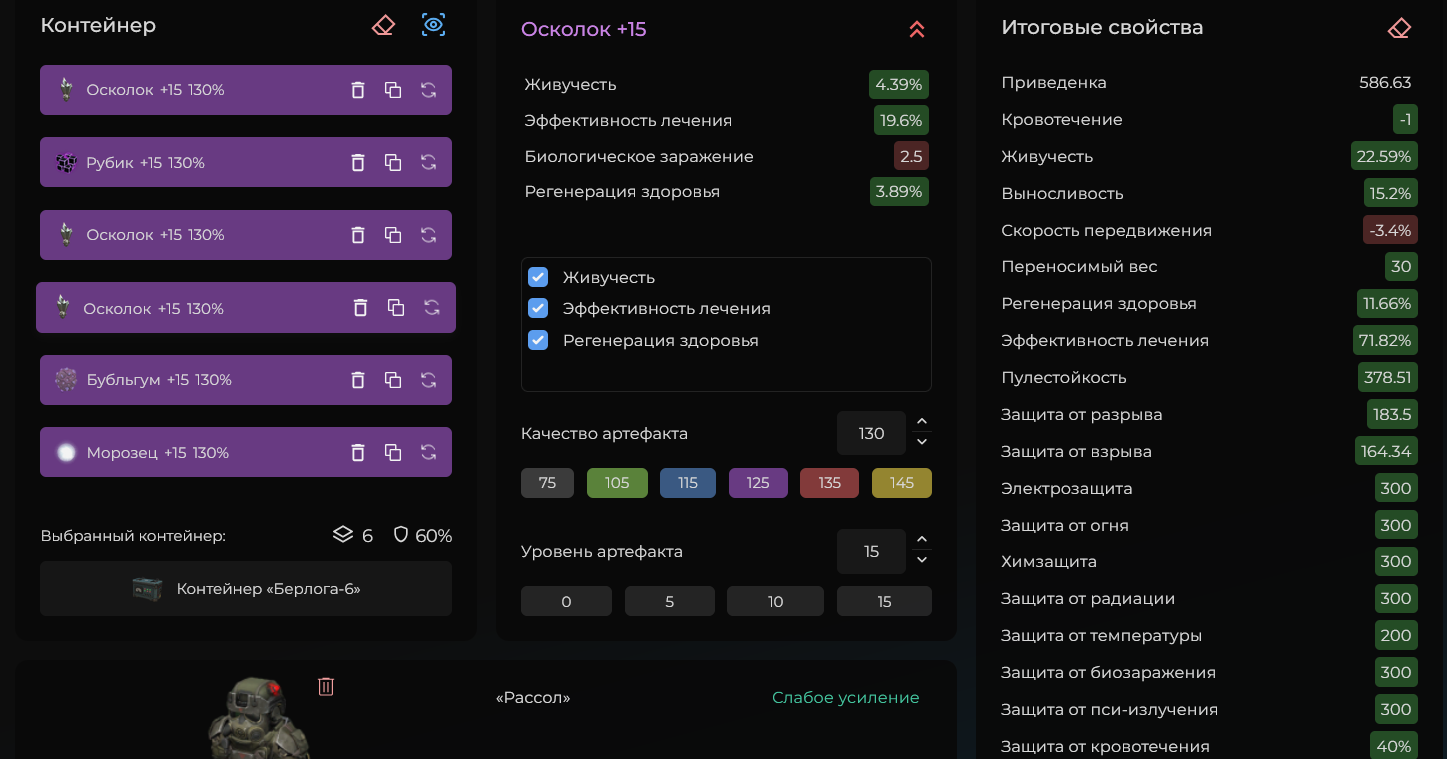Toggle the eye icon in the Контейнер header
The width and height of the screenshot is (1447, 759).
pyautogui.click(x=433, y=25)
